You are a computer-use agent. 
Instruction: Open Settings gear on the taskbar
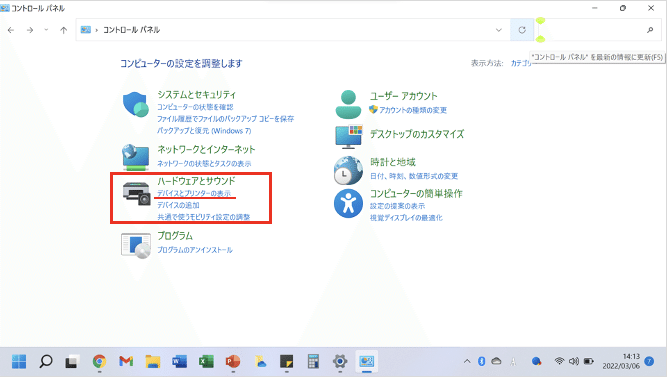(340, 362)
